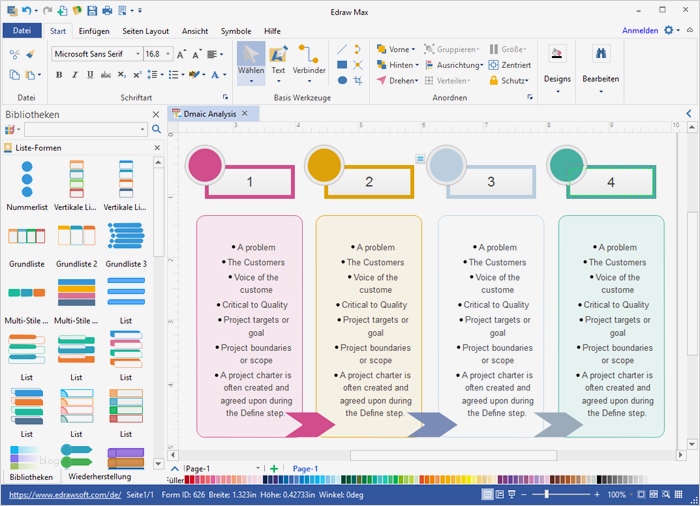The width and height of the screenshot is (700, 506).
Task: Click the Anmelden sign-in link
Action: (640, 30)
